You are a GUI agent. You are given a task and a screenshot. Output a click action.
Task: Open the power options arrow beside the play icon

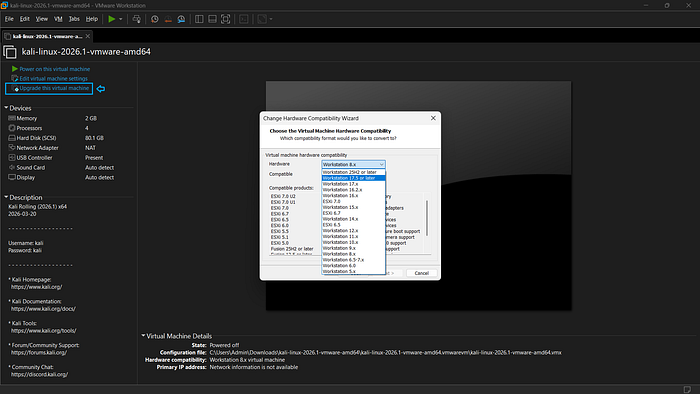(x=121, y=19)
